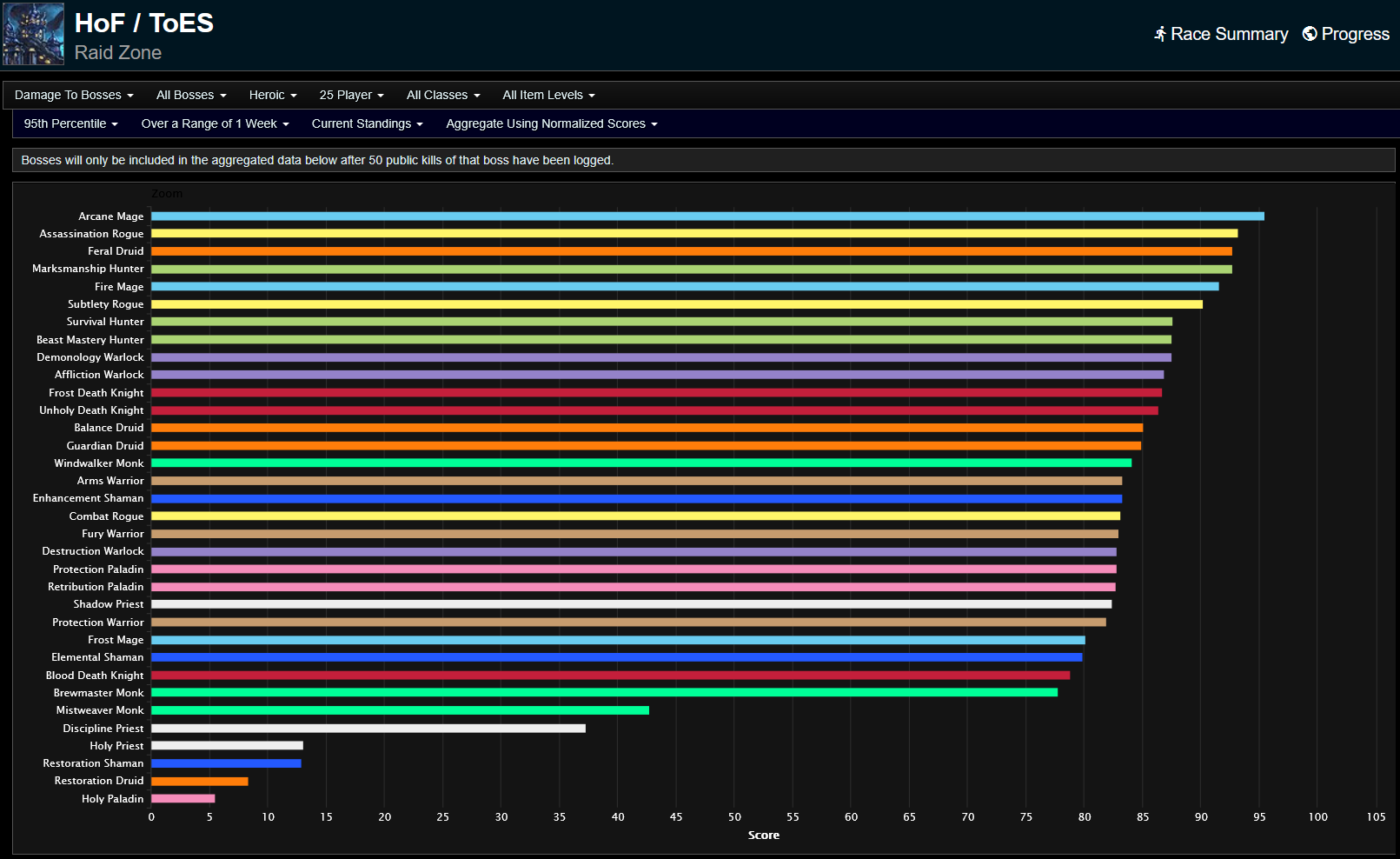Open Over a Range of 1 Week menu
Image resolution: width=1400 pixels, height=859 pixels.
(215, 123)
